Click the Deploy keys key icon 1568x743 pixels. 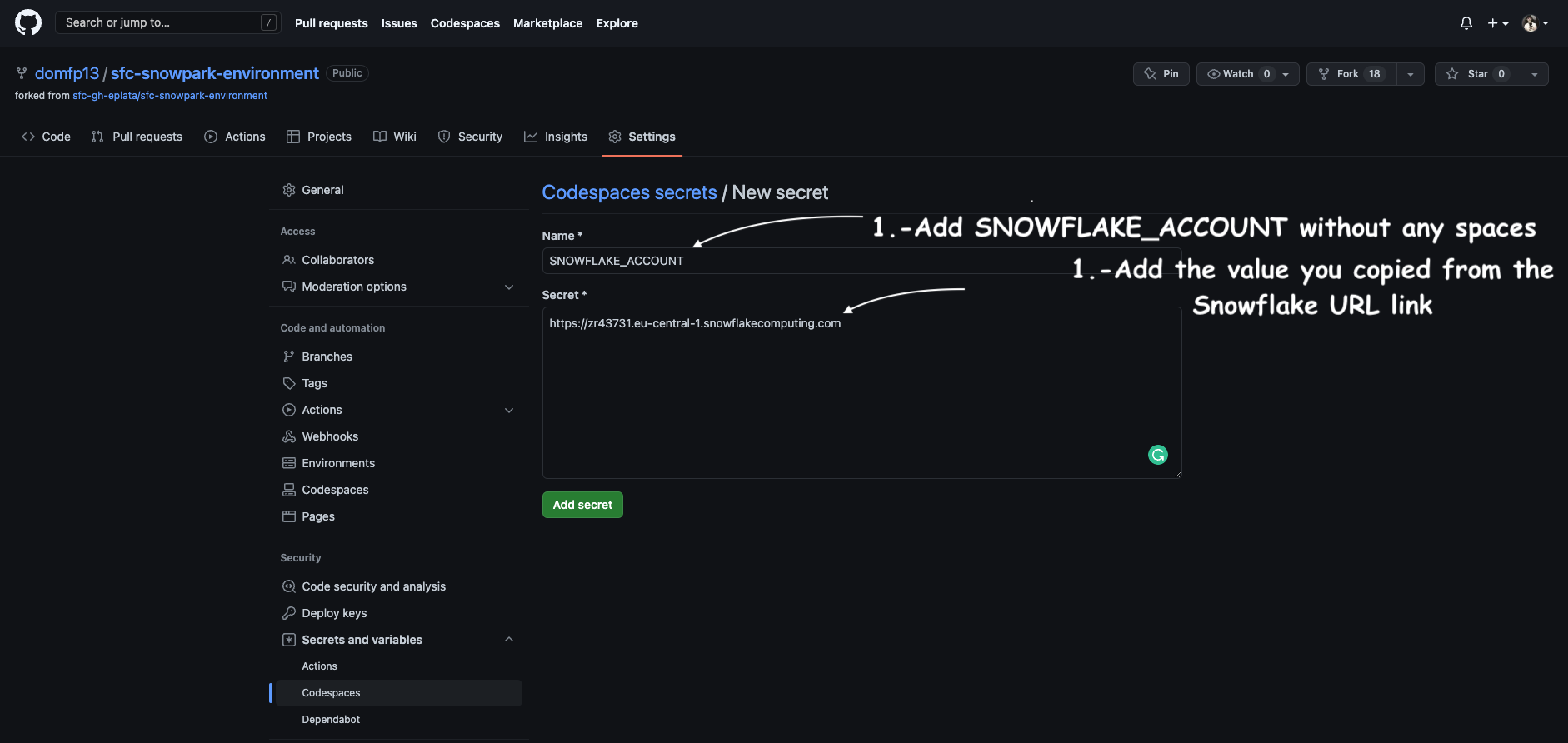click(x=289, y=613)
